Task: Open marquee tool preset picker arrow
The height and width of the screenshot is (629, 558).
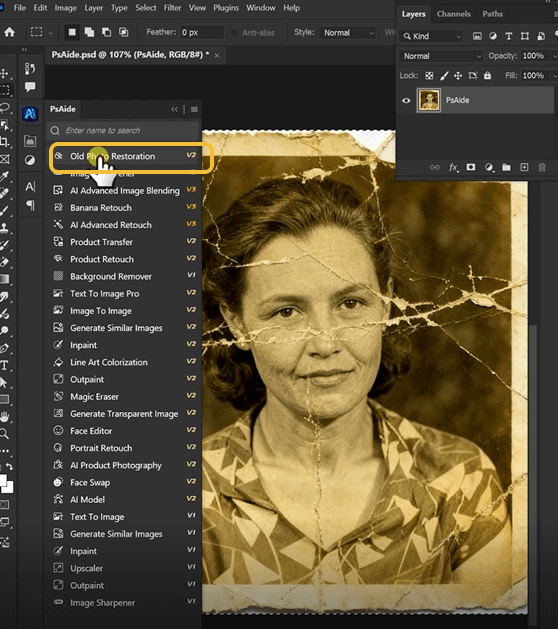Action: tap(51, 33)
